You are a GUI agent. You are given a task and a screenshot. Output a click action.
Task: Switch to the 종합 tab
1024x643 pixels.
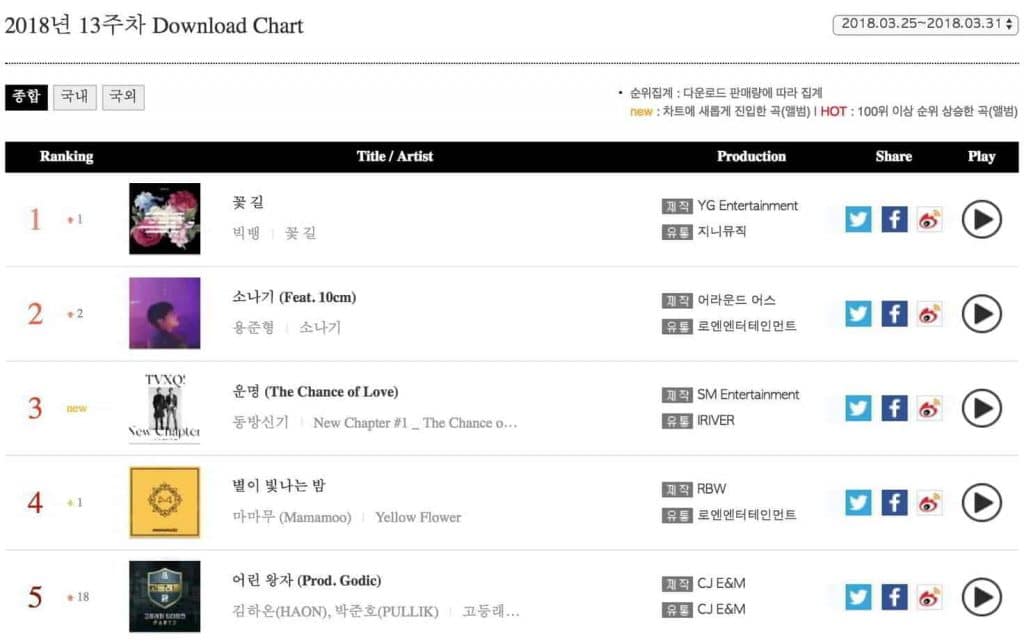[26, 97]
